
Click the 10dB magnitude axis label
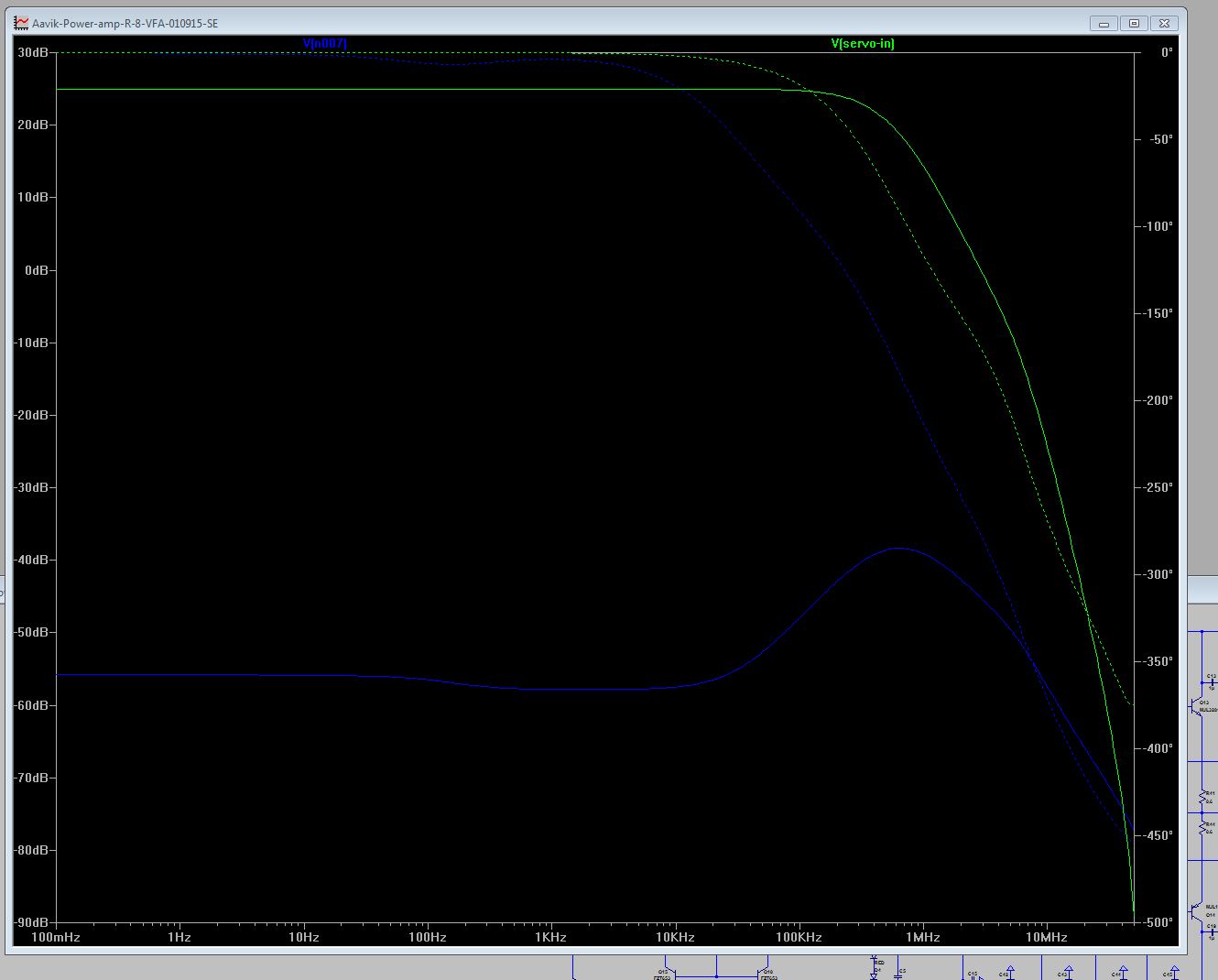pyautogui.click(x=33, y=197)
